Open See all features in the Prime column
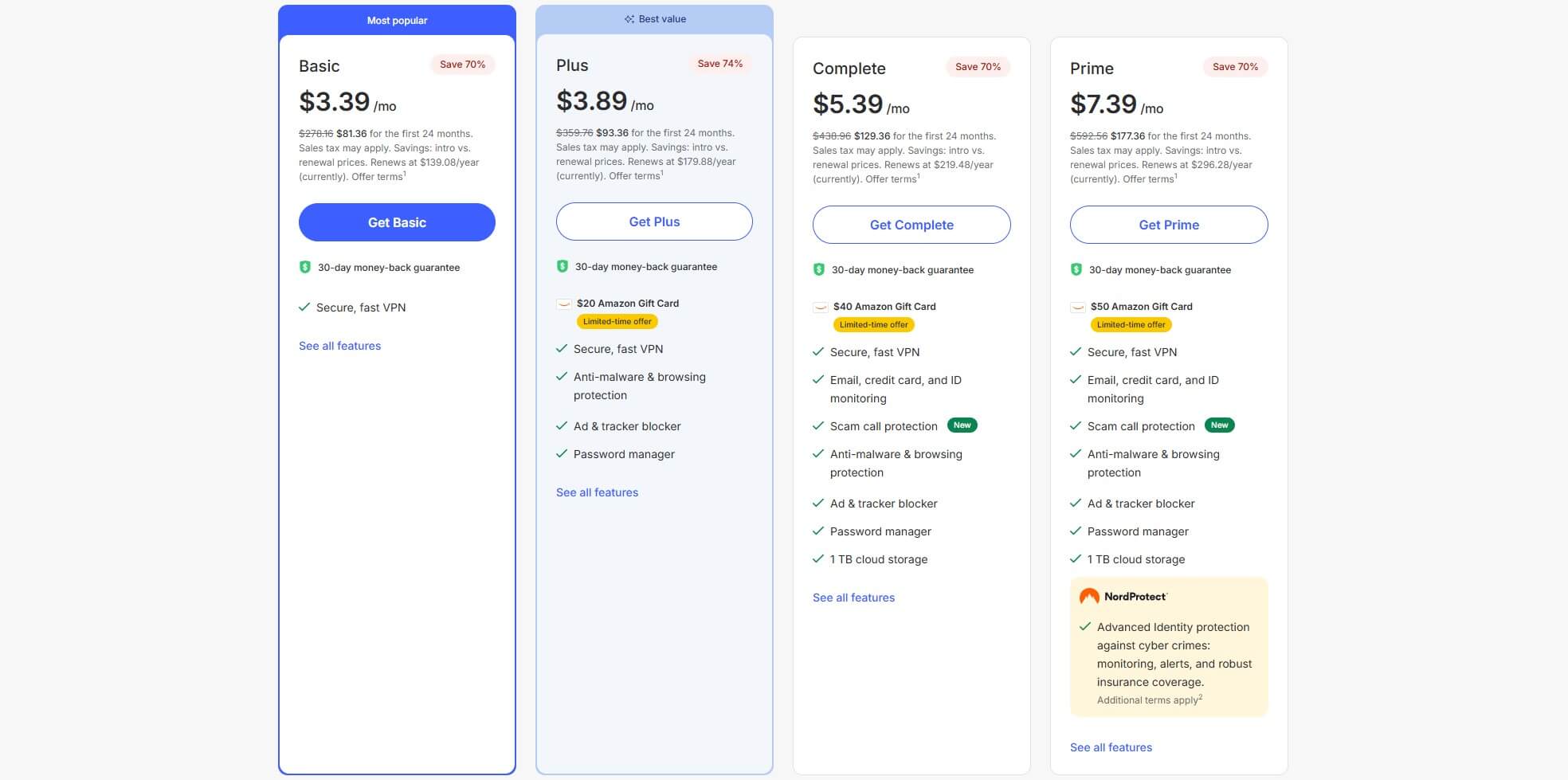This screenshot has height=780, width=1568. (x=1111, y=747)
